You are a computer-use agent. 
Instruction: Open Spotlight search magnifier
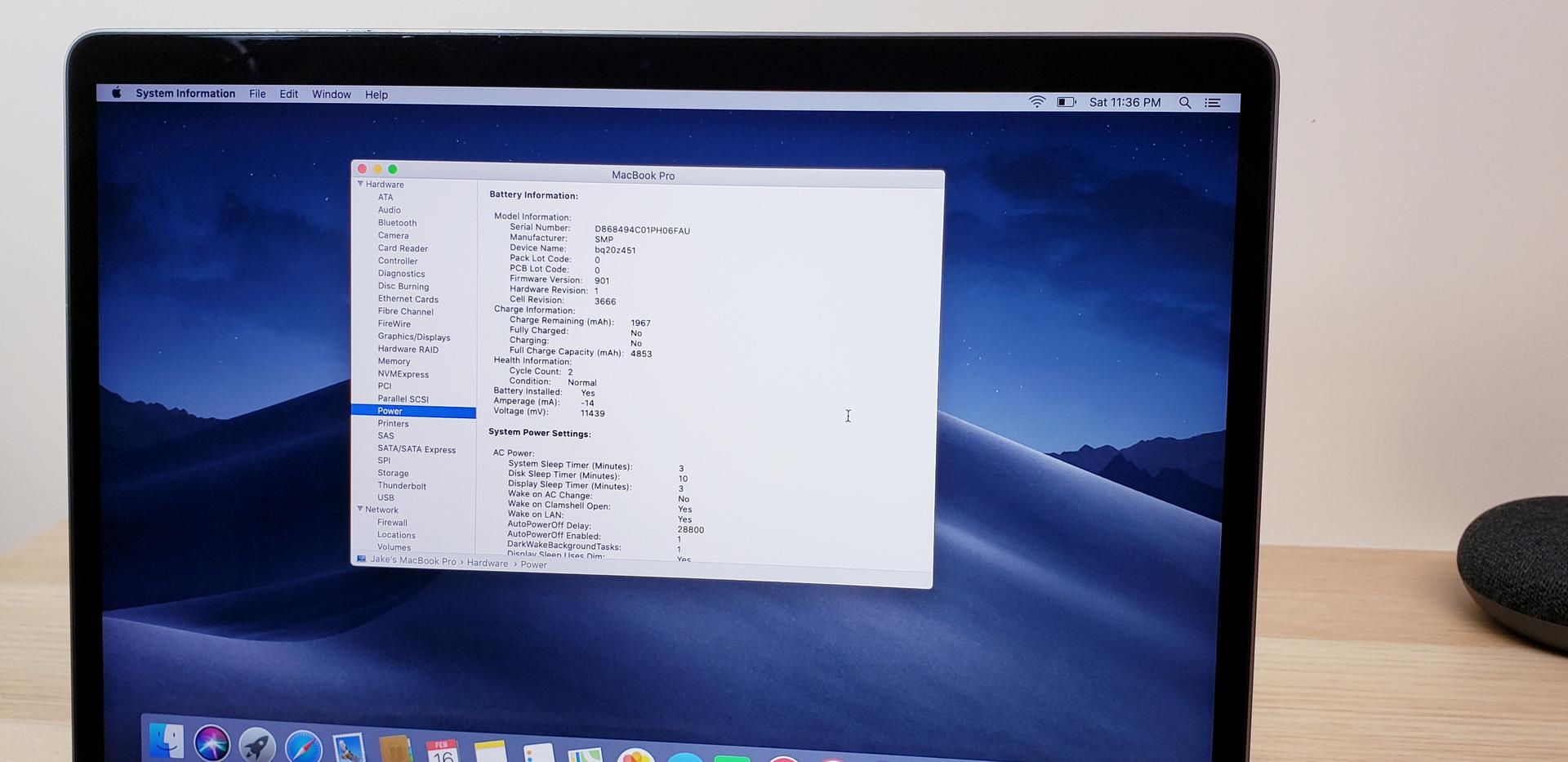pyautogui.click(x=1184, y=102)
